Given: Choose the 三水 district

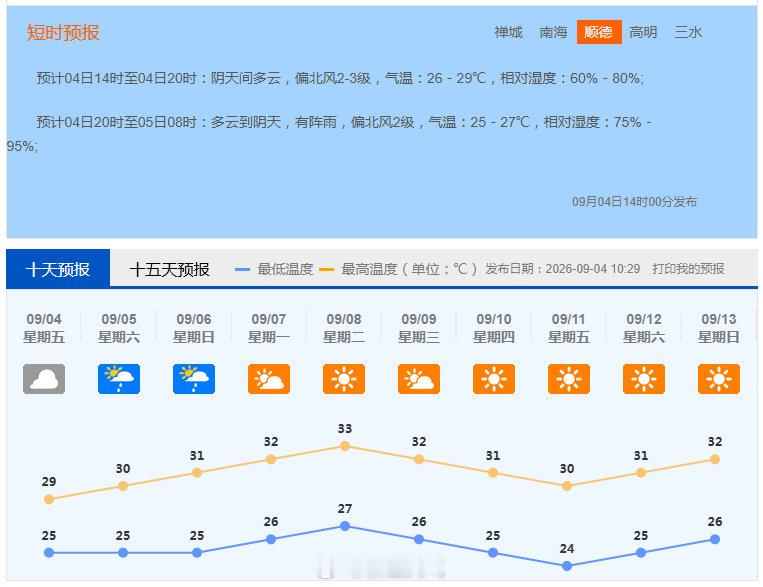Looking at the screenshot, I should pyautogui.click(x=689, y=32).
